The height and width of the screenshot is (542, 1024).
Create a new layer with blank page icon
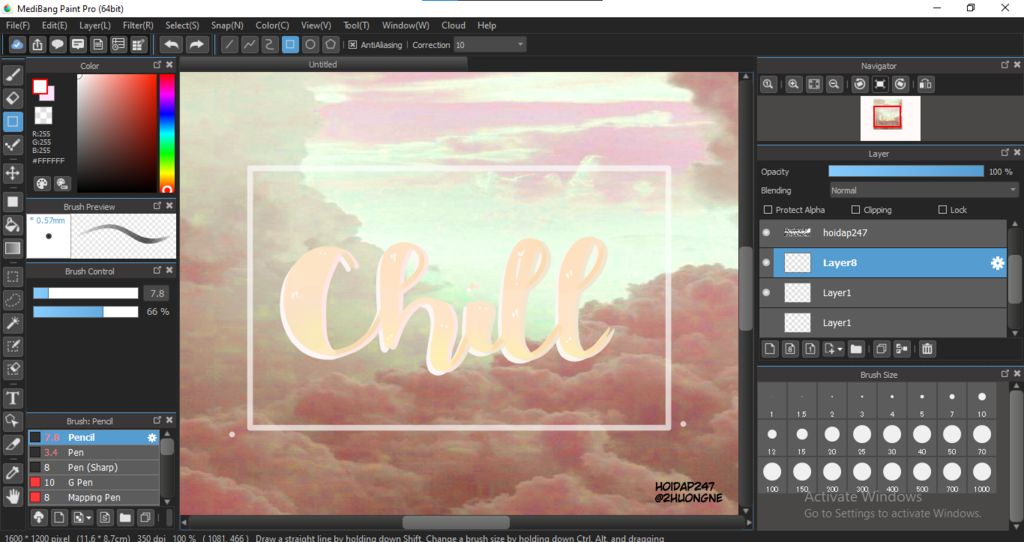pyautogui.click(x=770, y=349)
